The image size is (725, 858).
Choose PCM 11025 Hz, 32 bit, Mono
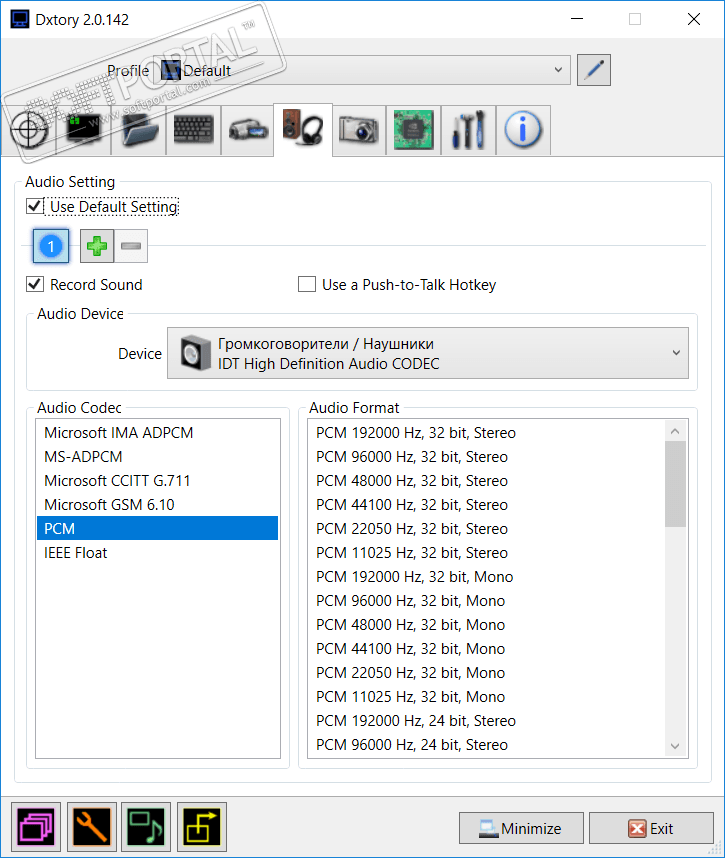486,697
